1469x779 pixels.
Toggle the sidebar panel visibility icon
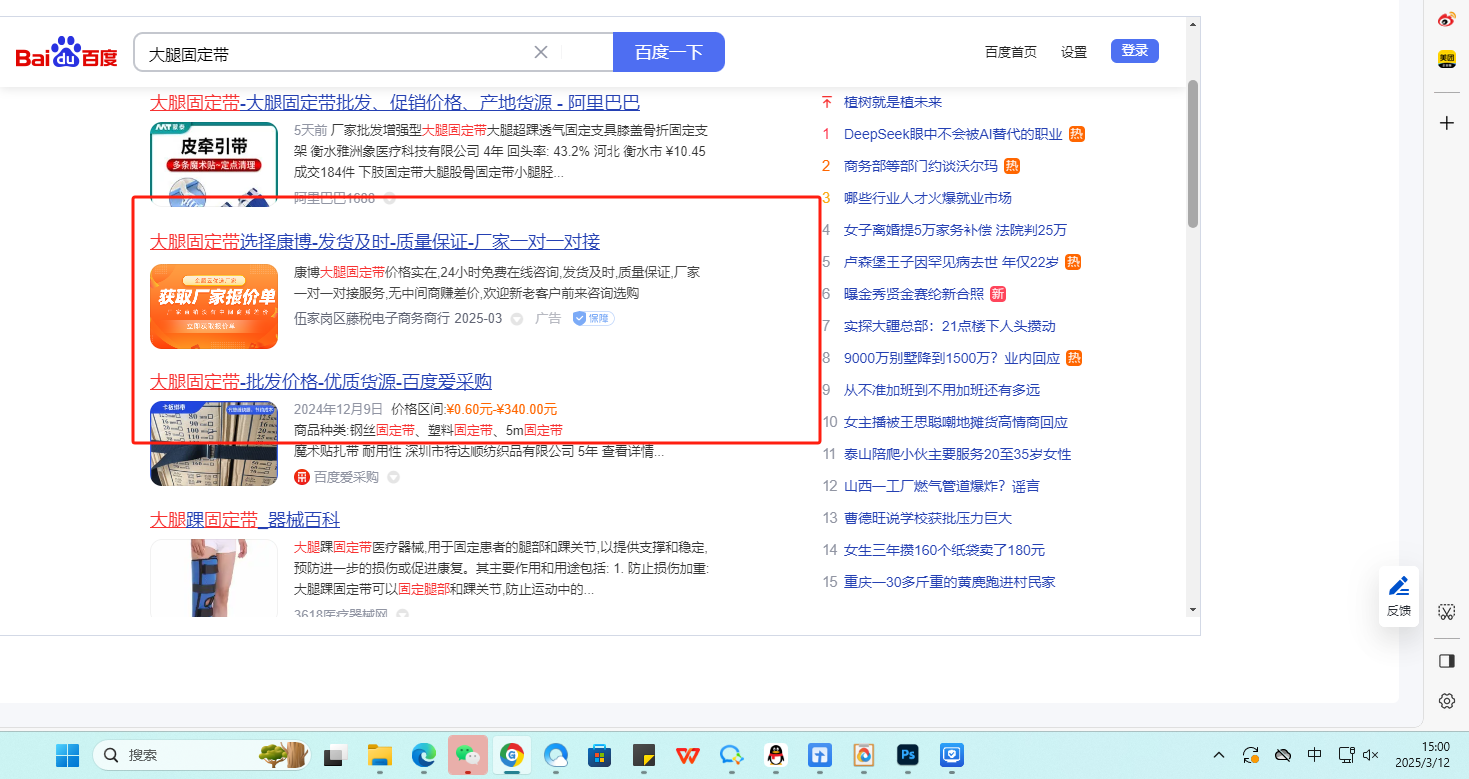(x=1446, y=661)
